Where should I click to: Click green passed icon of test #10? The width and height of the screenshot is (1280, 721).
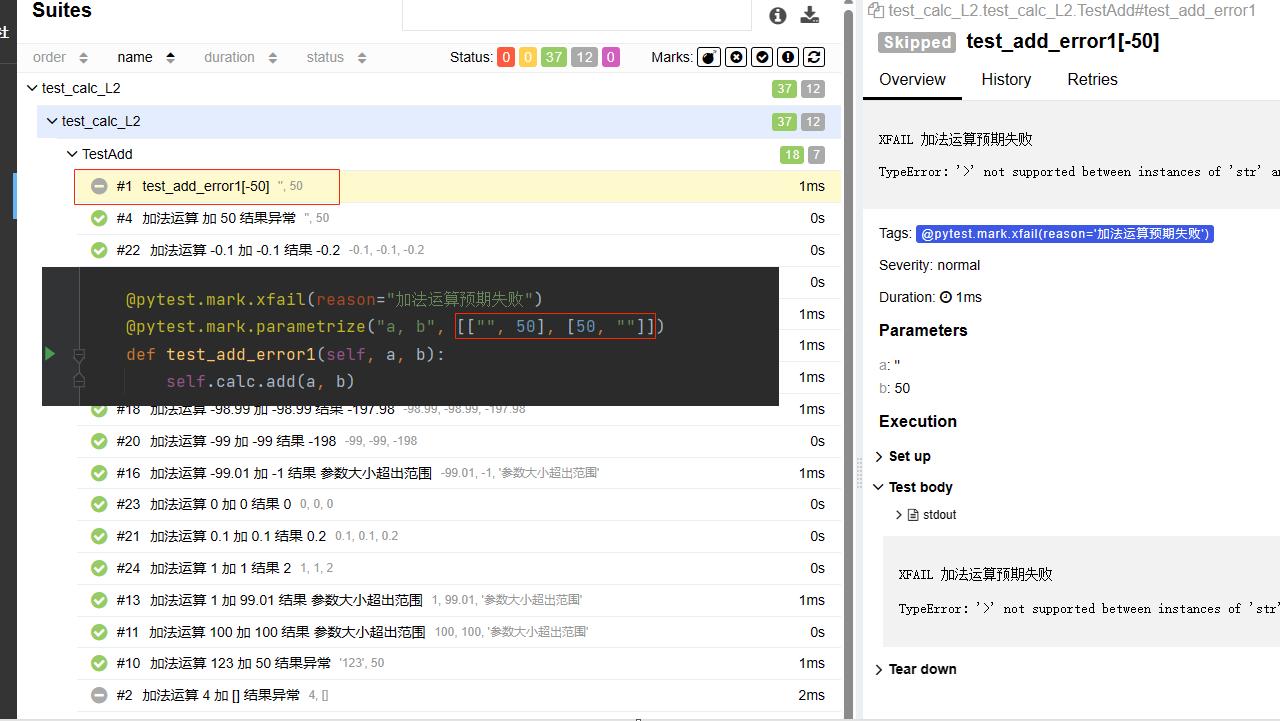click(99, 663)
